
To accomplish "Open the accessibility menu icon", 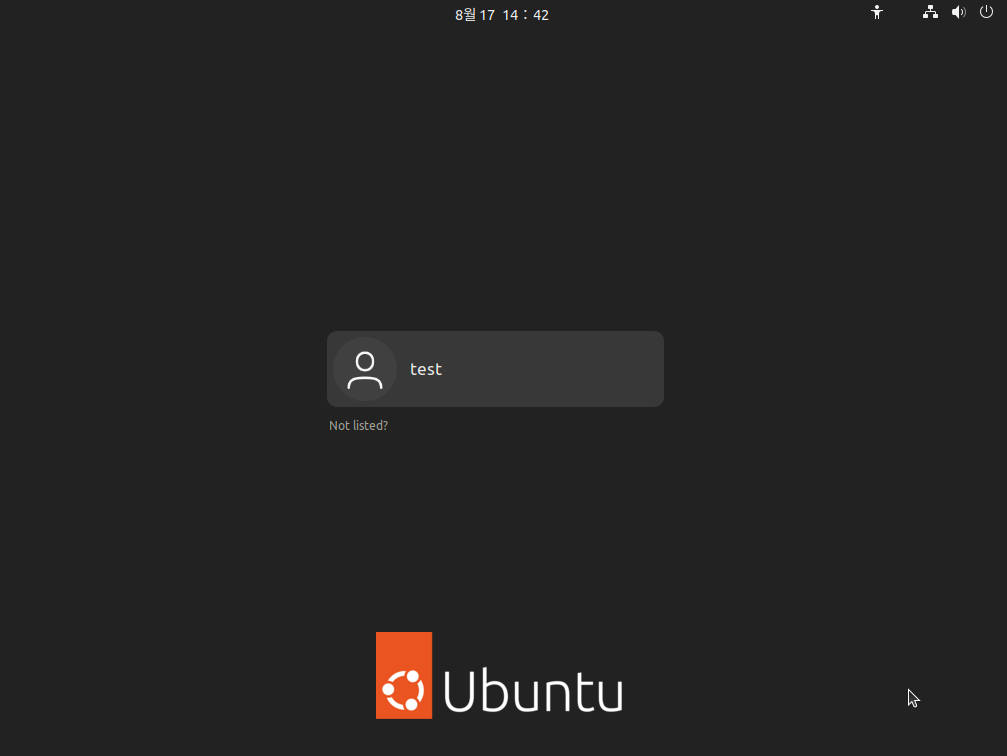I will click(x=877, y=12).
